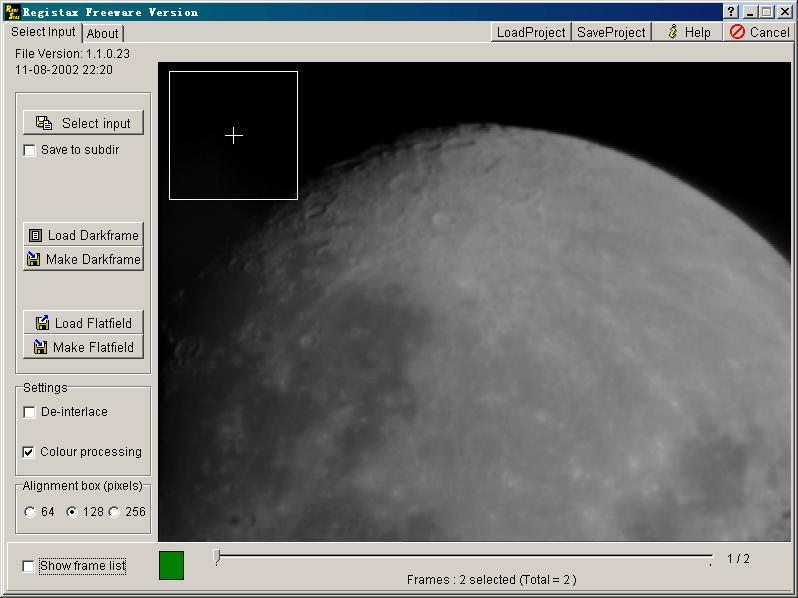The width and height of the screenshot is (798, 598).
Task: Open Help with the question mark icon
Action: coord(688,32)
